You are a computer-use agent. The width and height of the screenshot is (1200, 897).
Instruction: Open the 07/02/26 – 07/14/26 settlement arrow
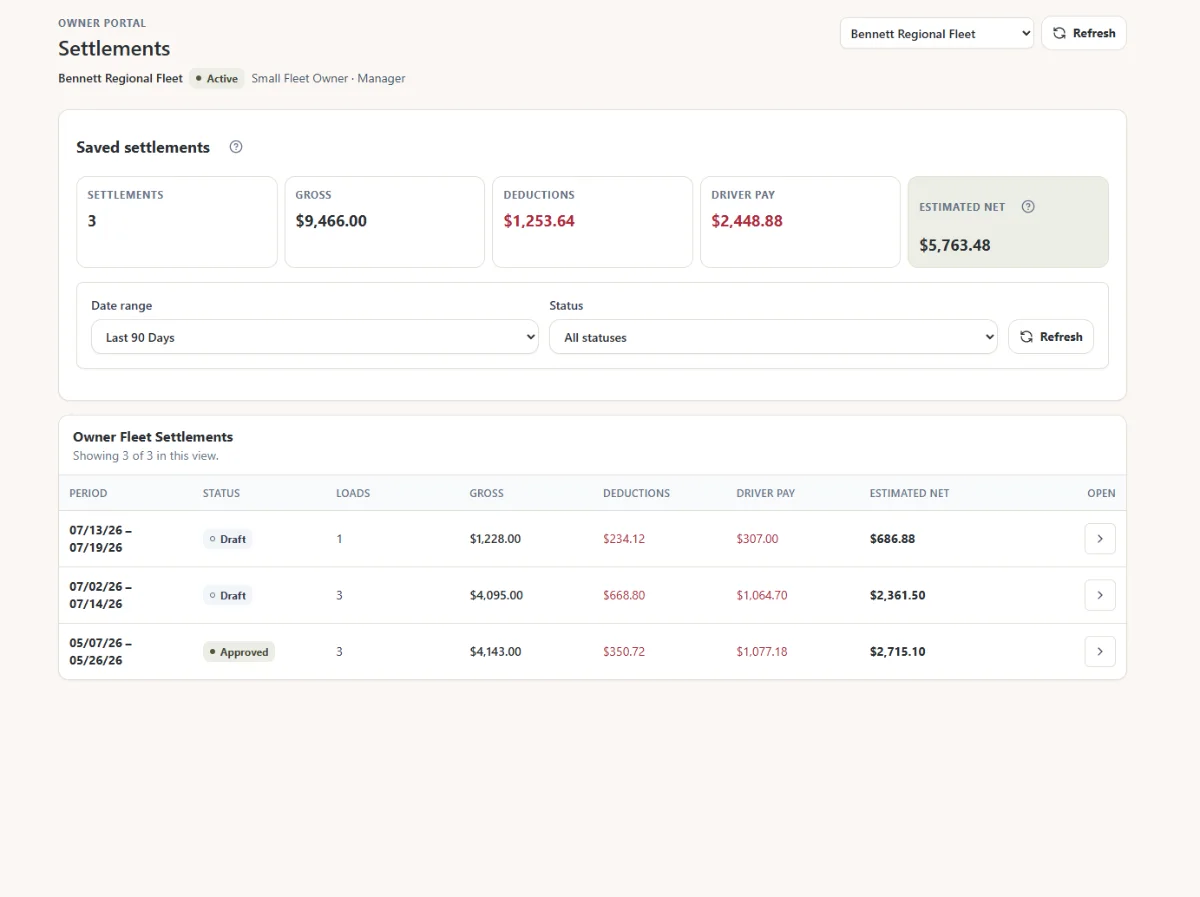point(1100,595)
